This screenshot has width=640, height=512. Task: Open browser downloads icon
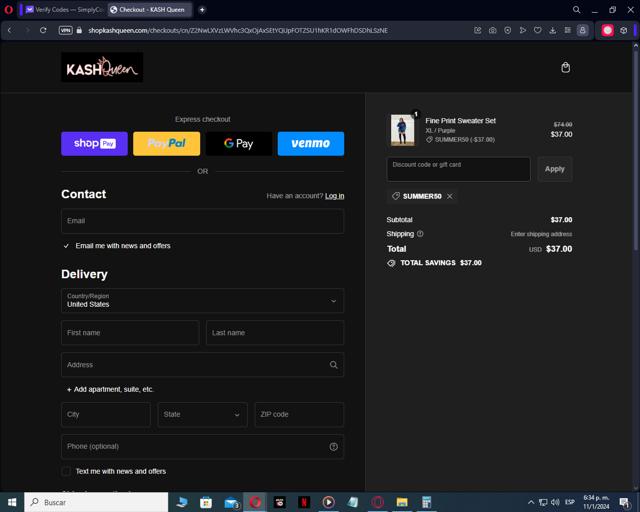point(553,30)
